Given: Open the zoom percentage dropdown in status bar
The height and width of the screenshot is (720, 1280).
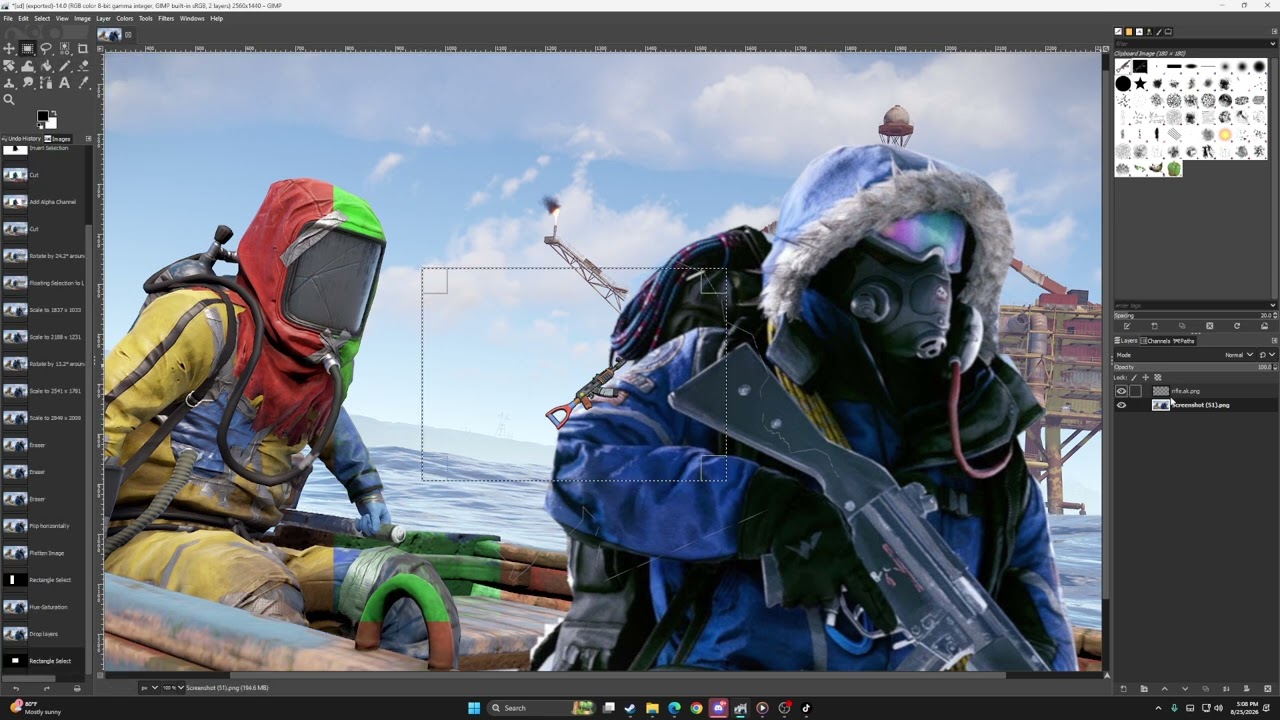Looking at the screenshot, I should (171, 687).
